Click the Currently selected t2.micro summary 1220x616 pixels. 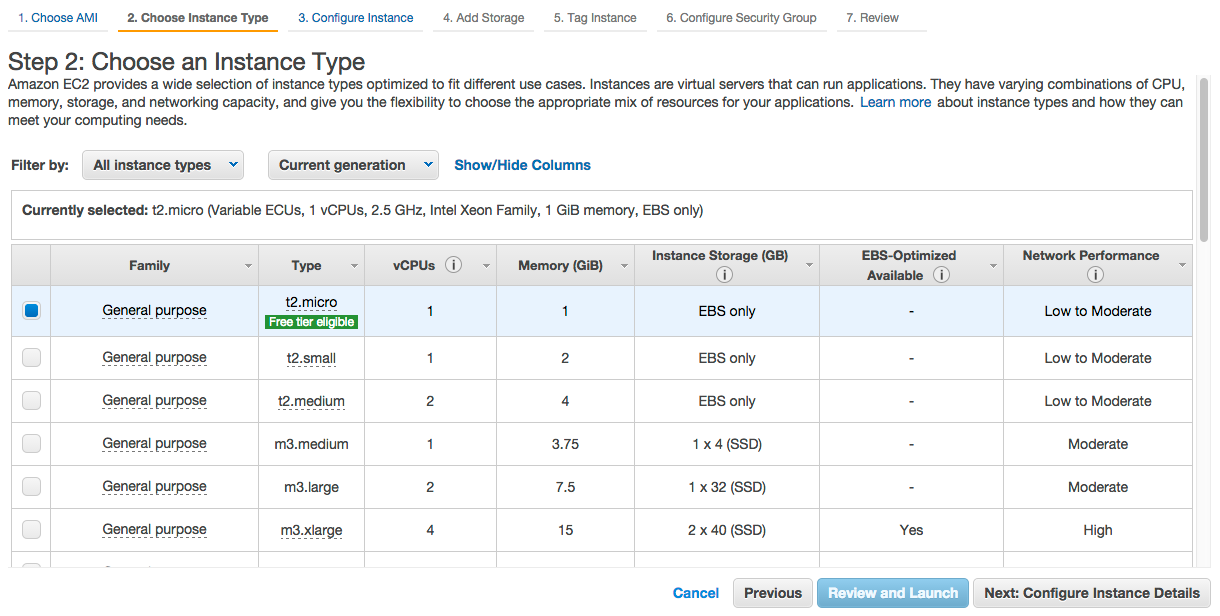(x=363, y=210)
